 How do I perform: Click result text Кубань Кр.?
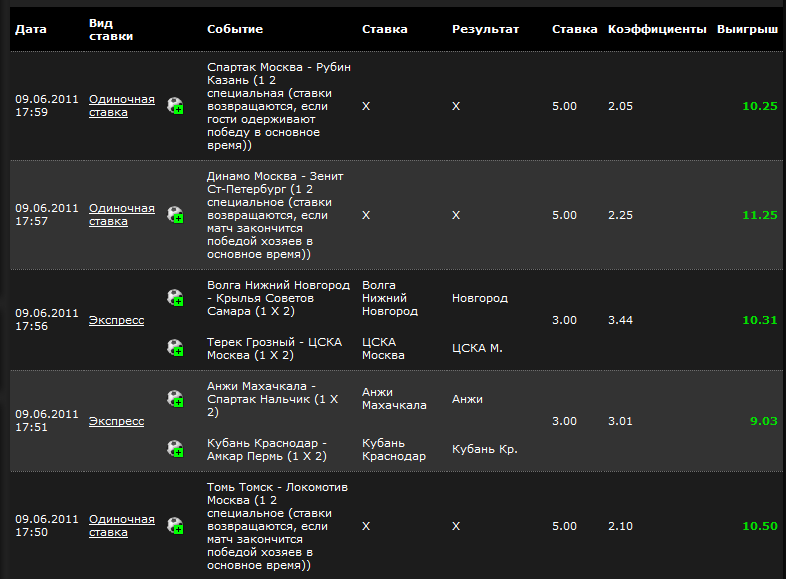485,449
